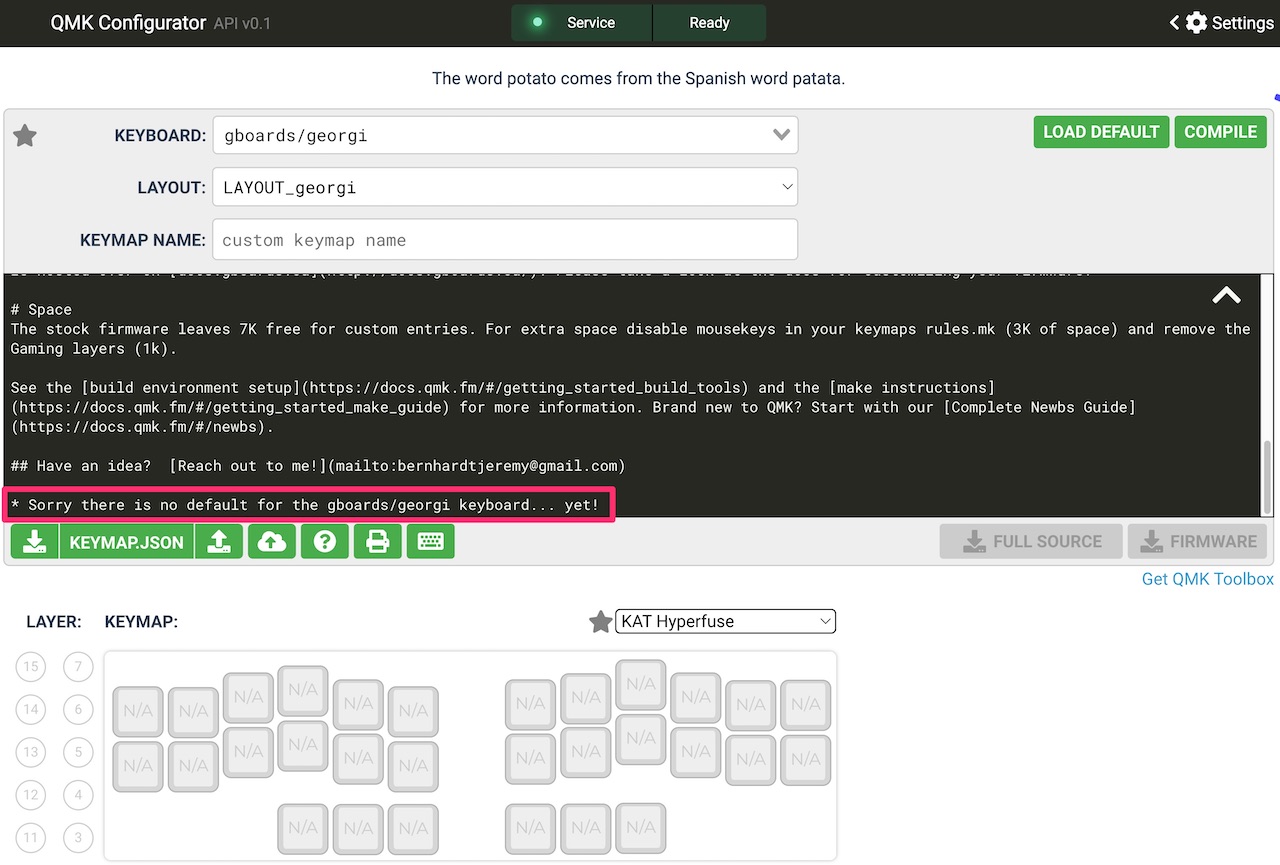Click the star to favorite gboards/georgi keyboard

(25, 136)
